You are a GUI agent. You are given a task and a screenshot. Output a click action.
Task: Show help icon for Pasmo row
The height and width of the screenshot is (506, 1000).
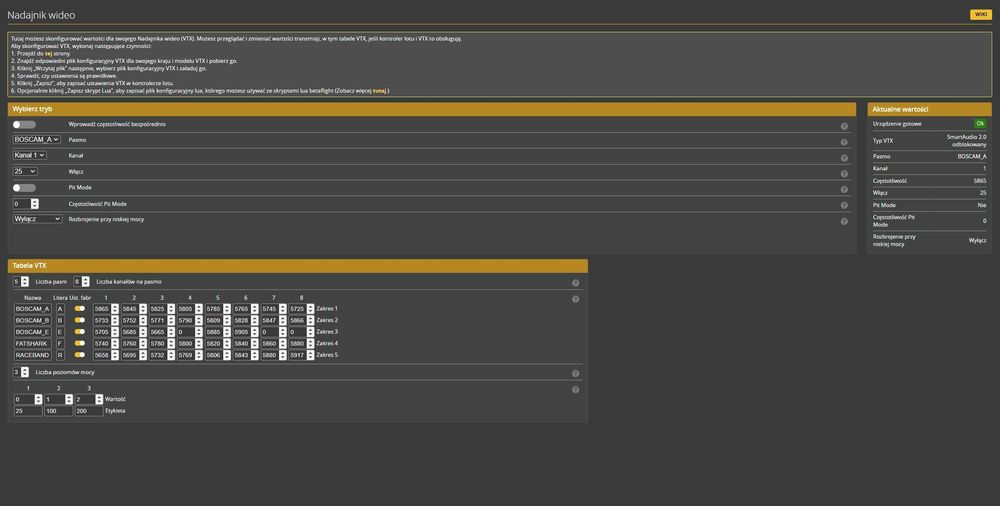(x=844, y=142)
